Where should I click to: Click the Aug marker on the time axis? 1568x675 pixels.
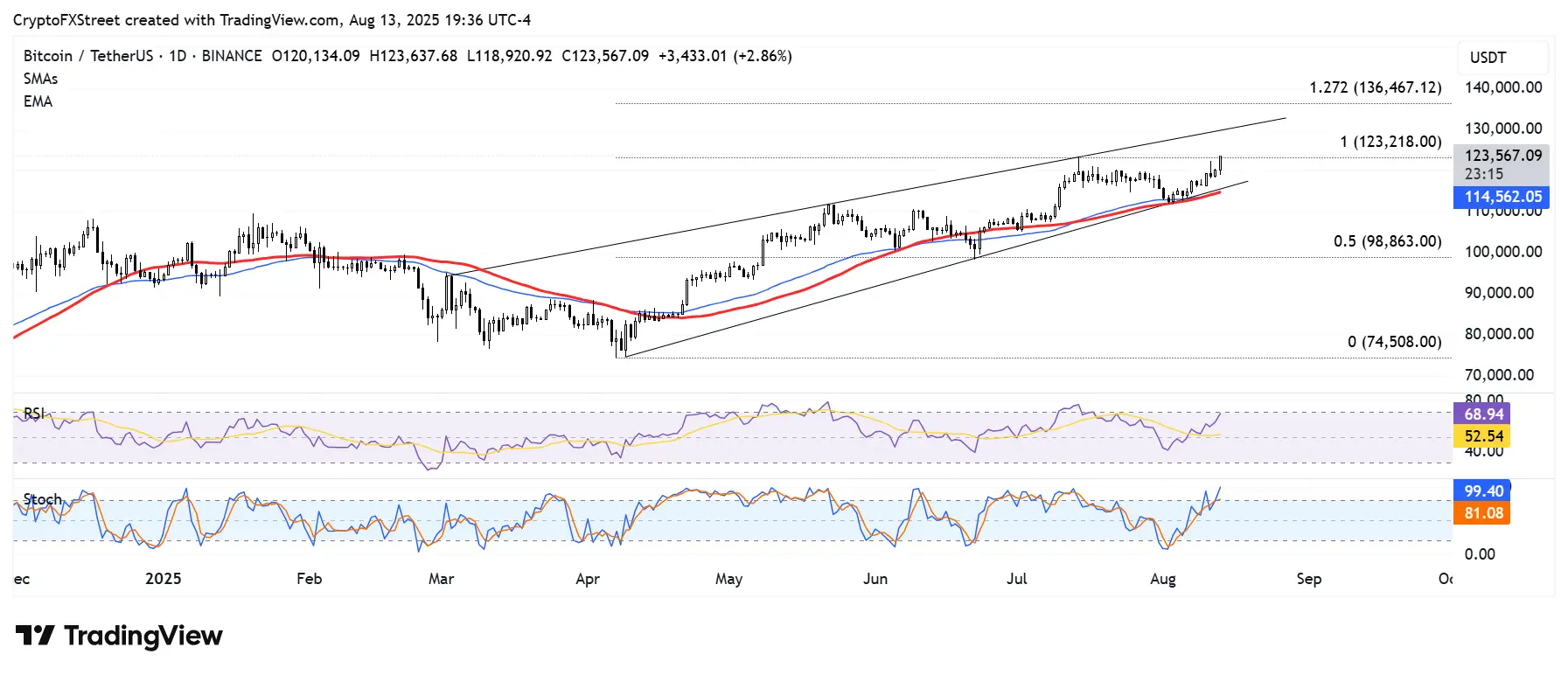(1163, 579)
